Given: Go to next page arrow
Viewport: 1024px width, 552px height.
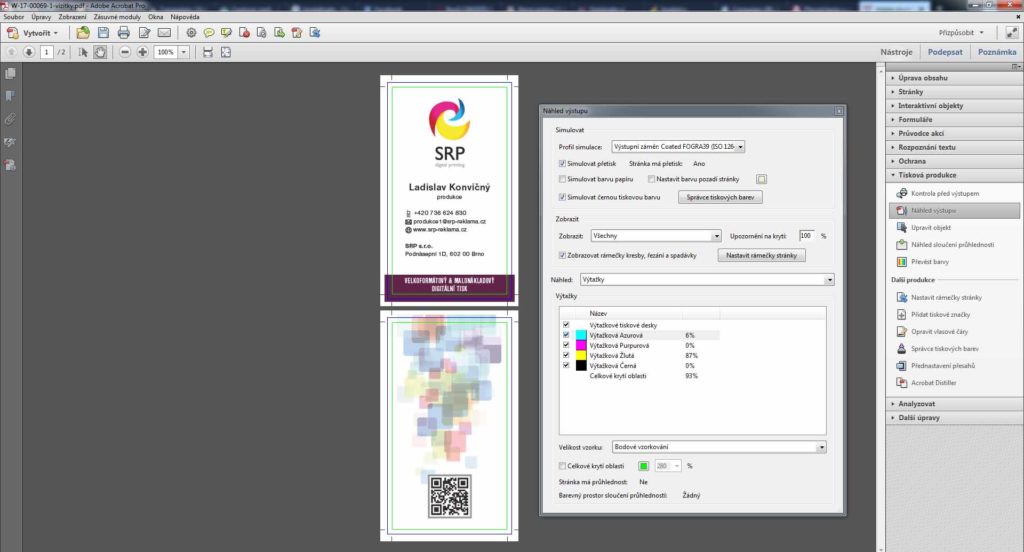Looking at the screenshot, I should tap(29, 52).
